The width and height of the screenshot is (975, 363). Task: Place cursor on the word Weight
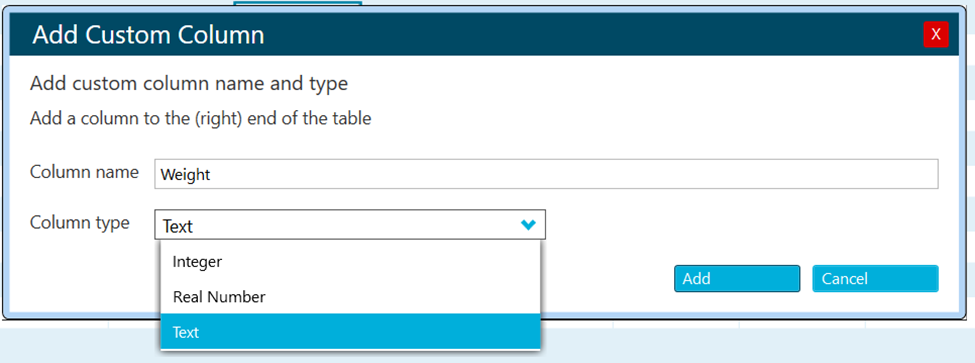click(x=185, y=175)
